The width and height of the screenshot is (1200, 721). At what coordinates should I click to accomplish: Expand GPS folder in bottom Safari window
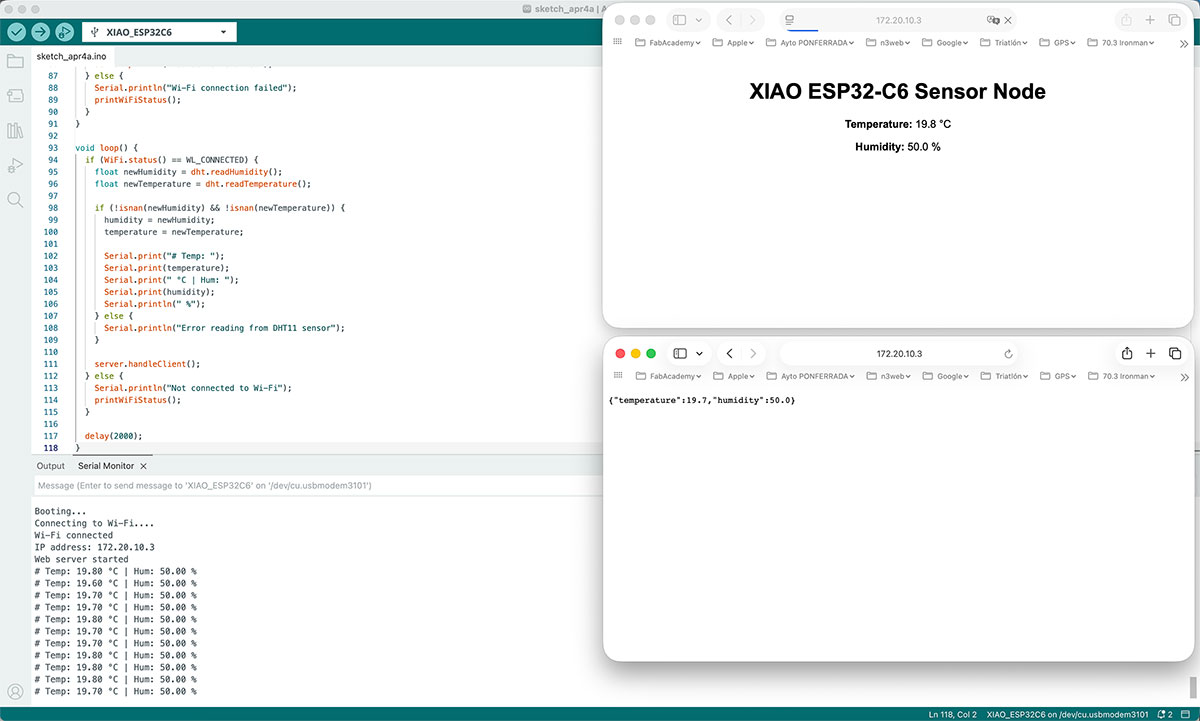[1058, 376]
